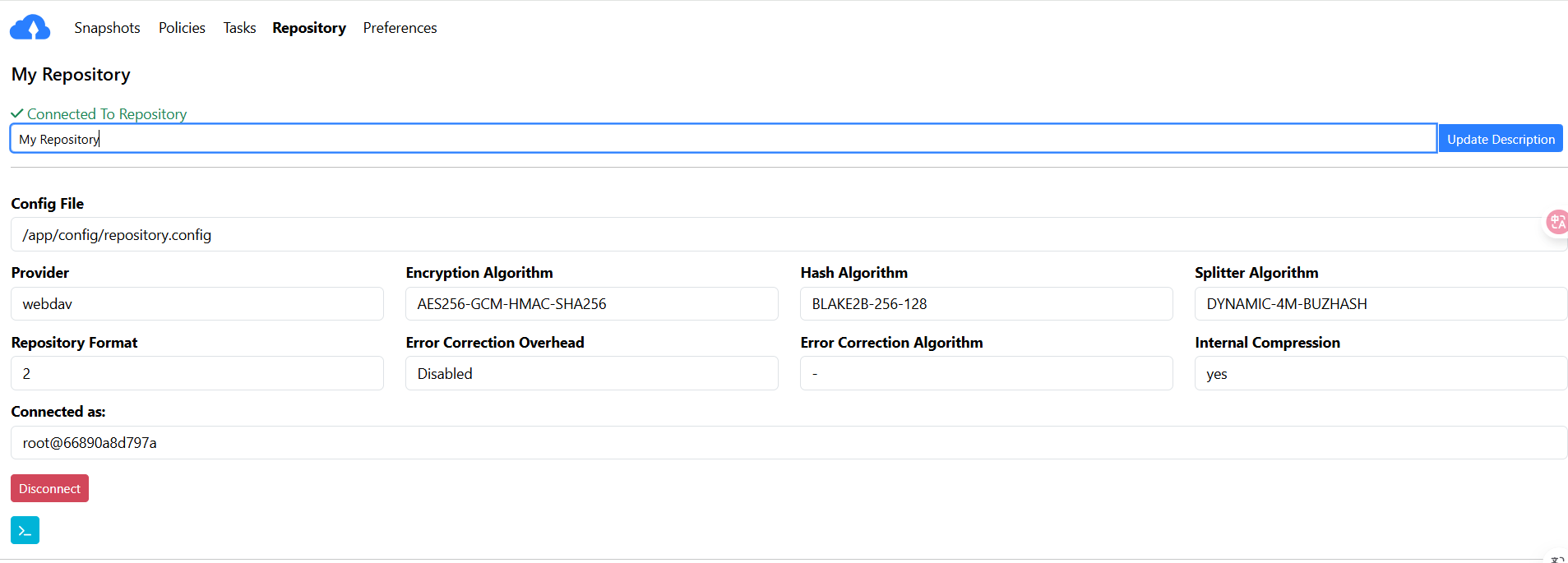1568x563 pixels.
Task: Click the Hash Algorithm BLAKE2B field
Action: (x=987, y=304)
